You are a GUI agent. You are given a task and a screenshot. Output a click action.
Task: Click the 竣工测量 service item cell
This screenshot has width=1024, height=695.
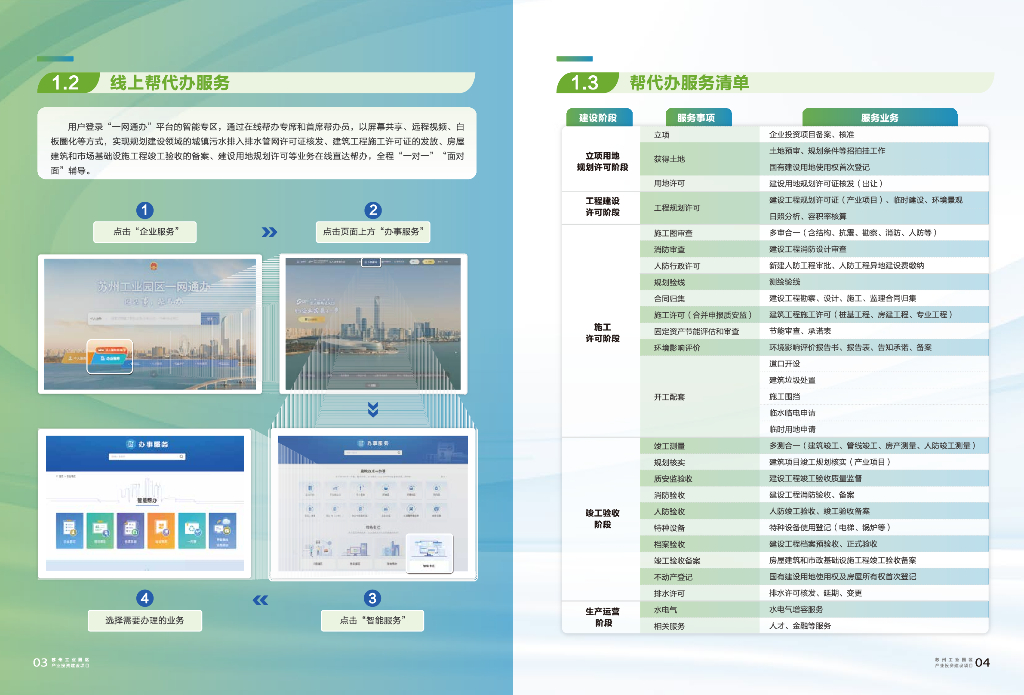coord(700,446)
